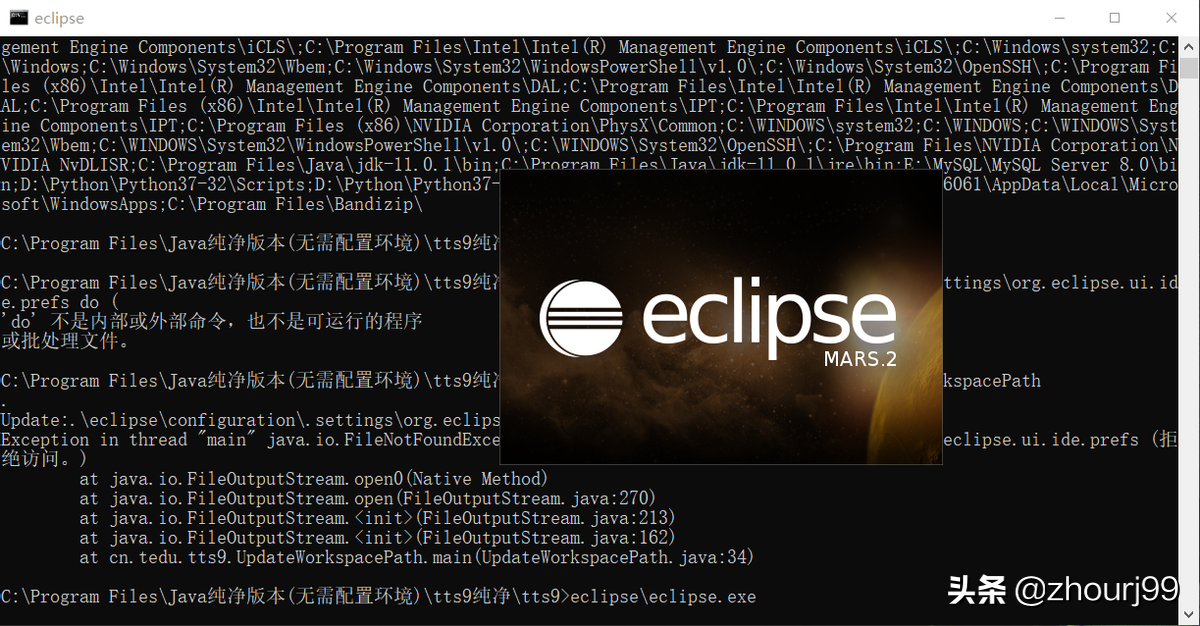Click the '或批处理文件。' line
Image resolution: width=1200 pixels, height=626 pixels.
65,341
